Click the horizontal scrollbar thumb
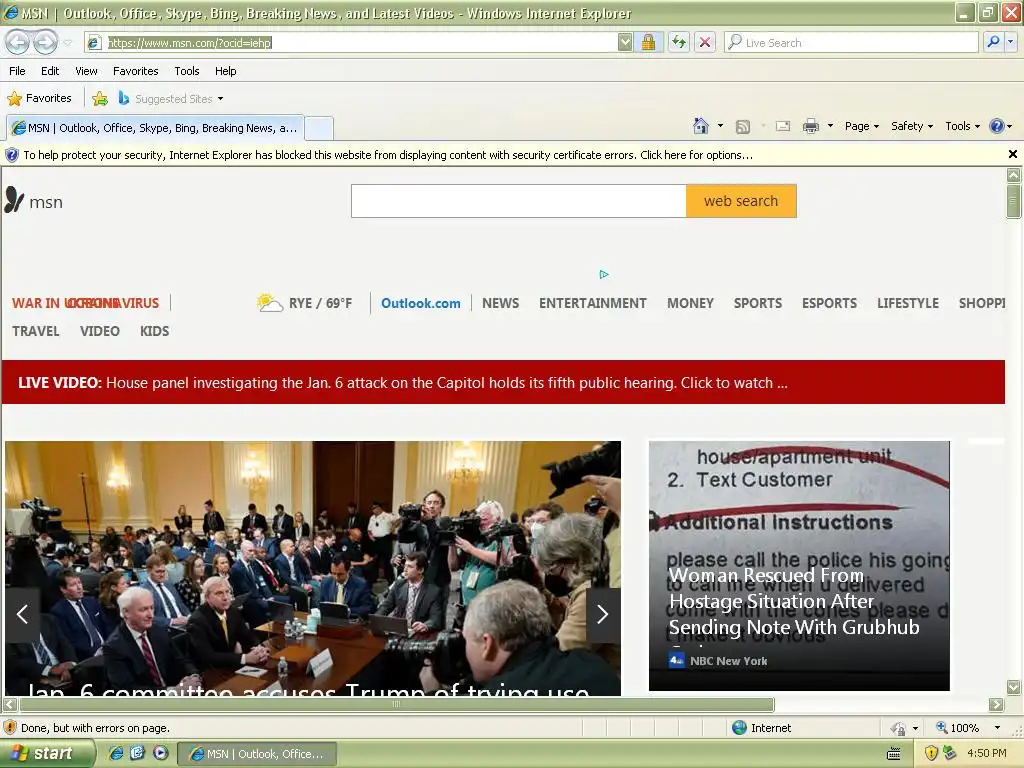The width and height of the screenshot is (1024, 768). coord(397,705)
